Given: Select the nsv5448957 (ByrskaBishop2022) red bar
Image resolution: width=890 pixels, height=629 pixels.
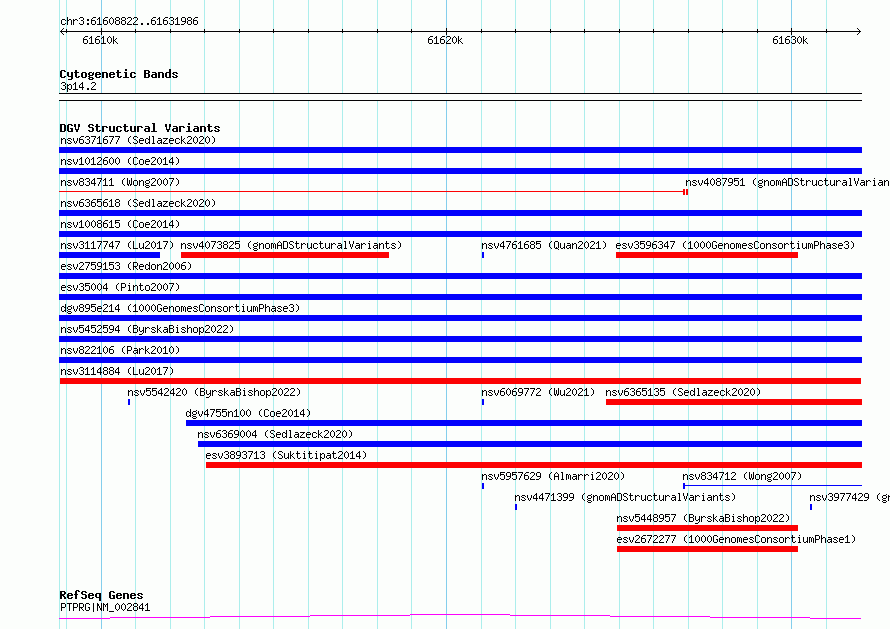Looking at the screenshot, I should (x=707, y=528).
